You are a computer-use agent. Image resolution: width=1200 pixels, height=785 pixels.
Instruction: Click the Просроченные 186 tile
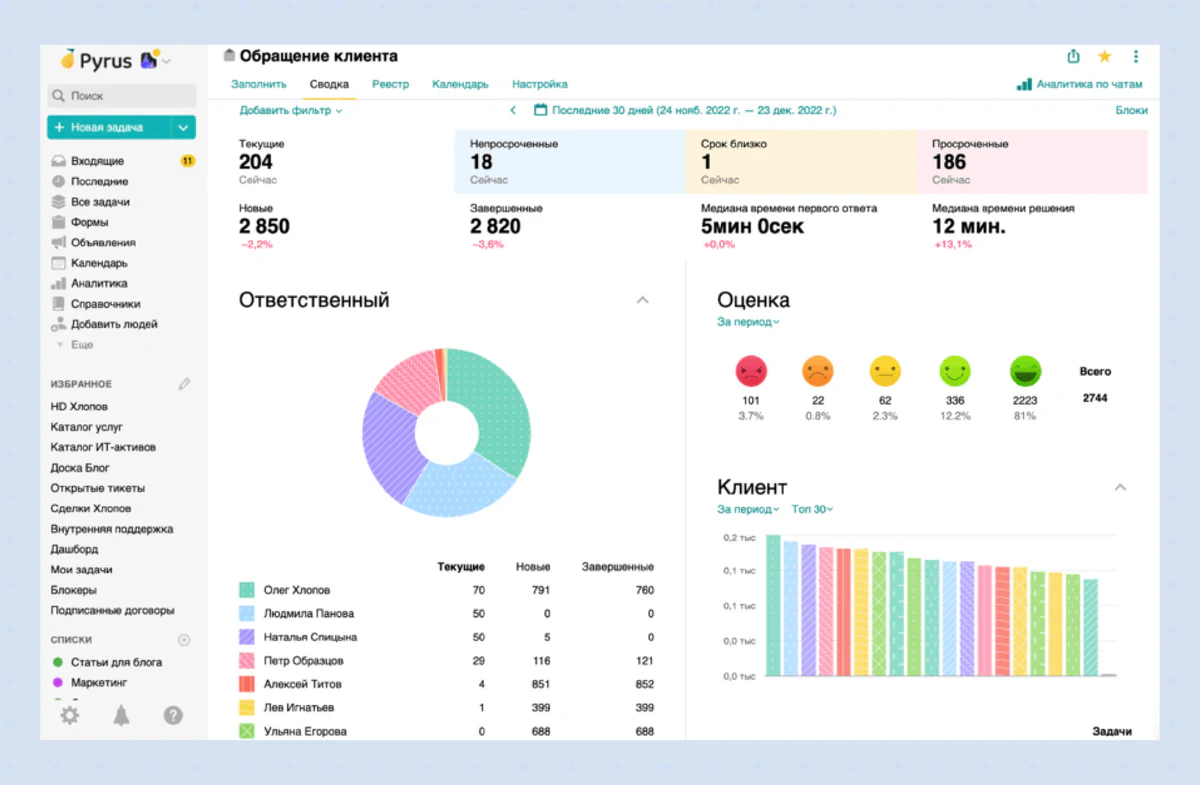(1033, 161)
